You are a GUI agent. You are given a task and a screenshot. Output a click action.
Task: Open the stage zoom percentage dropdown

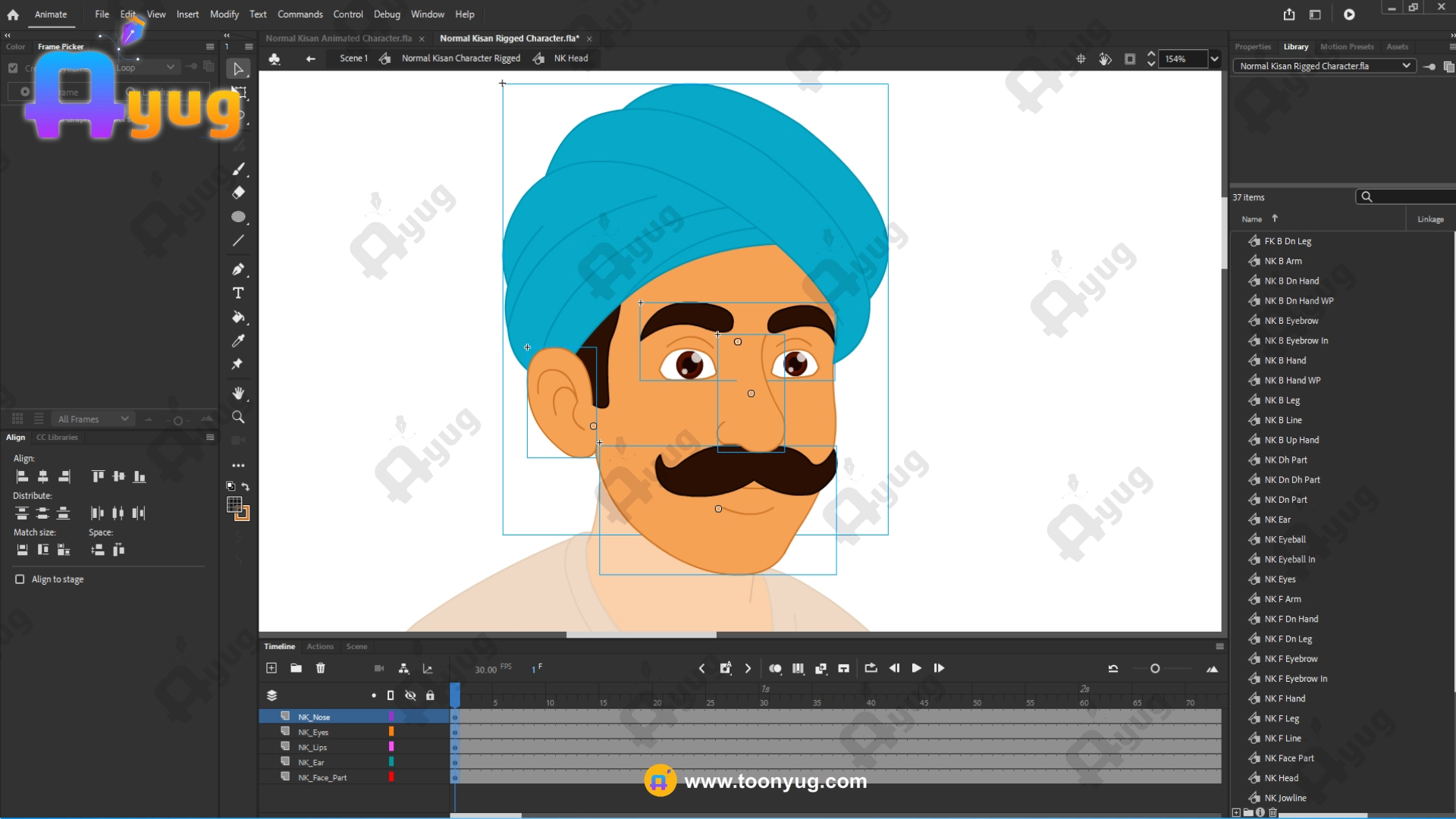1214,59
